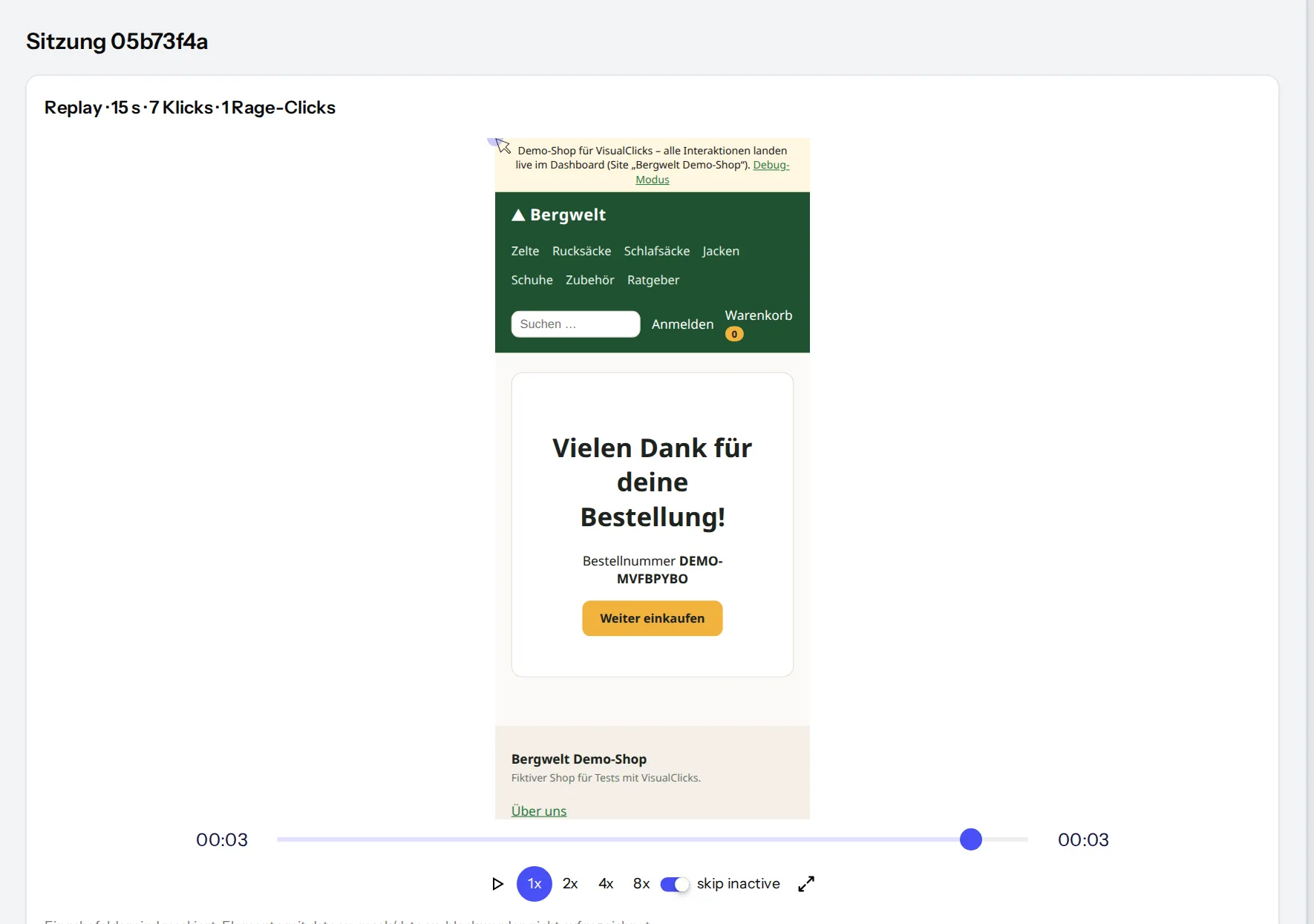Click the replay timeline slider handle
Screen dimensions: 1314x924
click(x=971, y=839)
